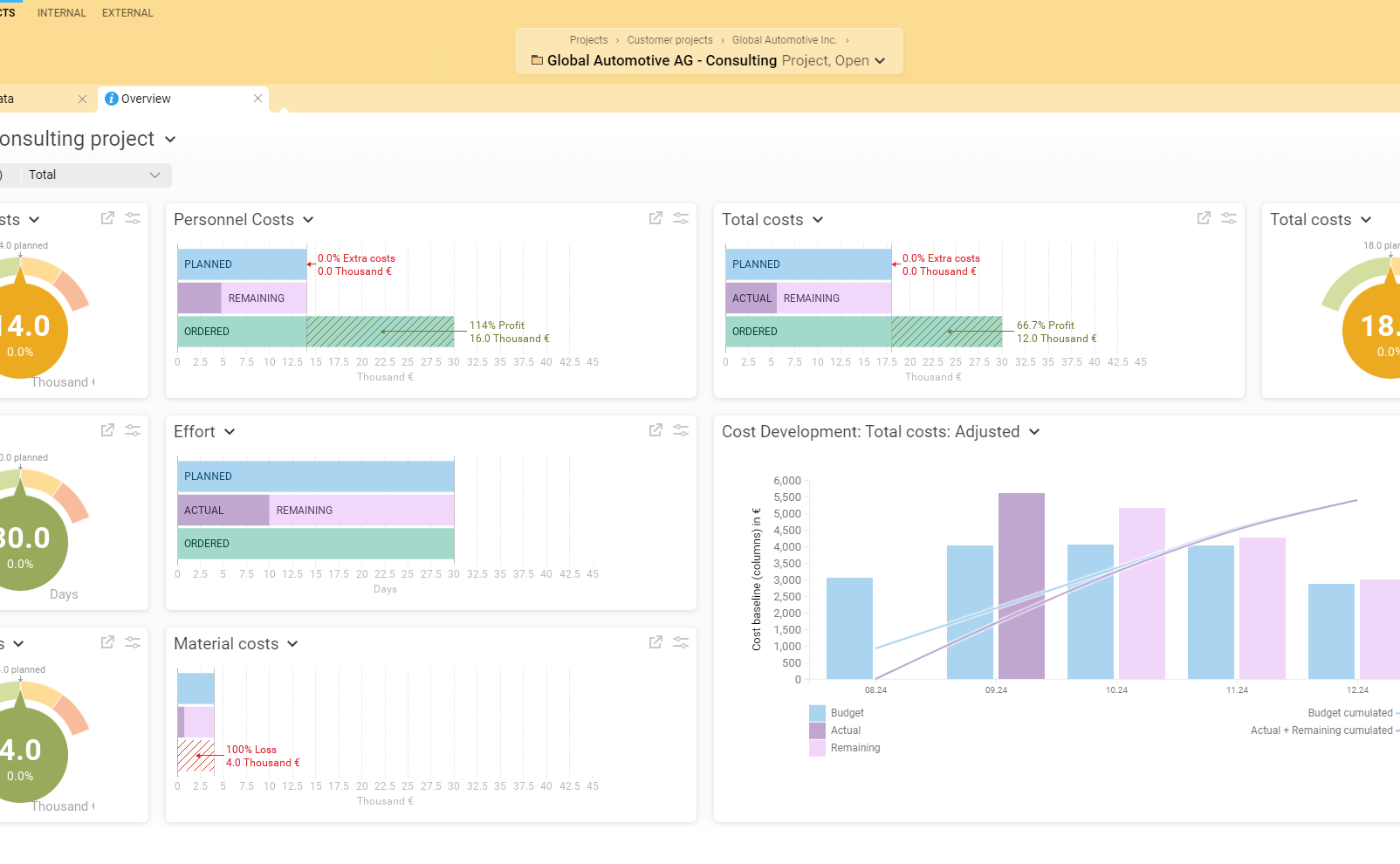Screen dimensions: 1400x864
Task: Open configuration settings of Personnel Costs widget
Action: [681, 217]
